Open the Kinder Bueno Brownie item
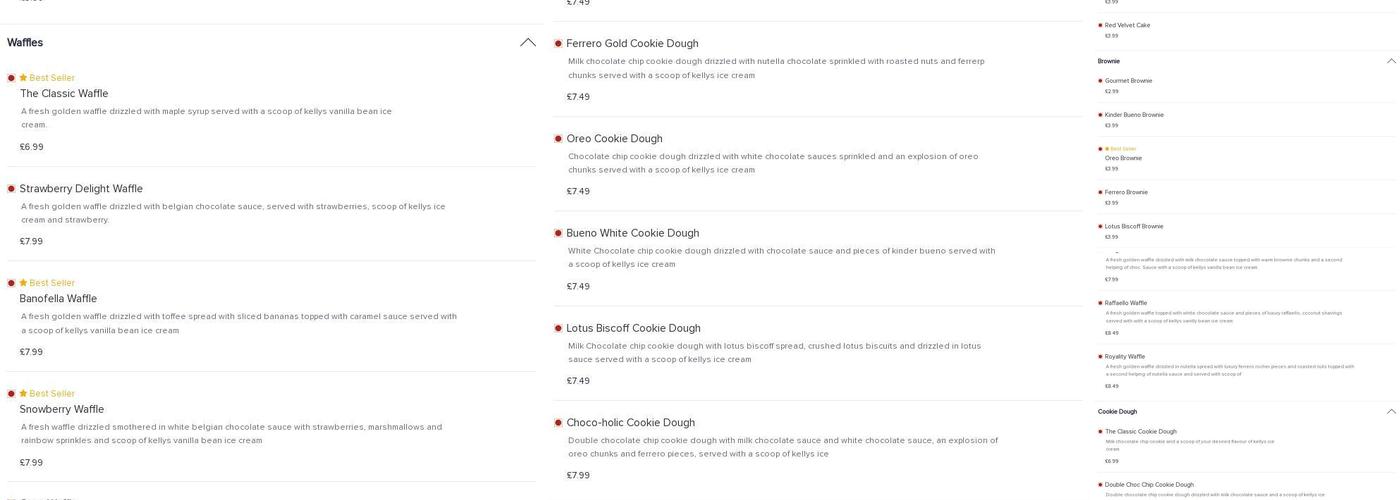 (x=1134, y=115)
